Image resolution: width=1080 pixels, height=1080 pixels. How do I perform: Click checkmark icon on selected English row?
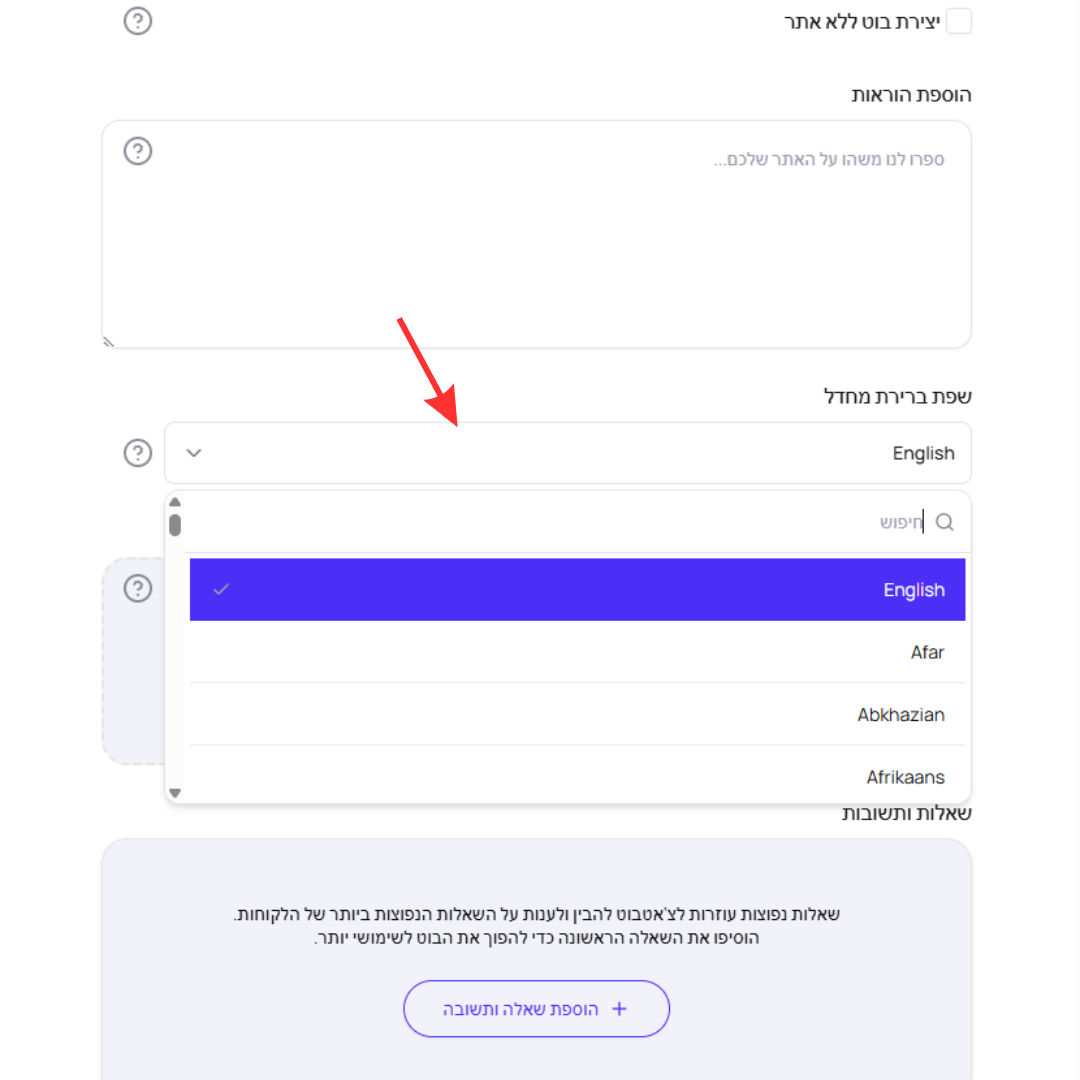[221, 590]
